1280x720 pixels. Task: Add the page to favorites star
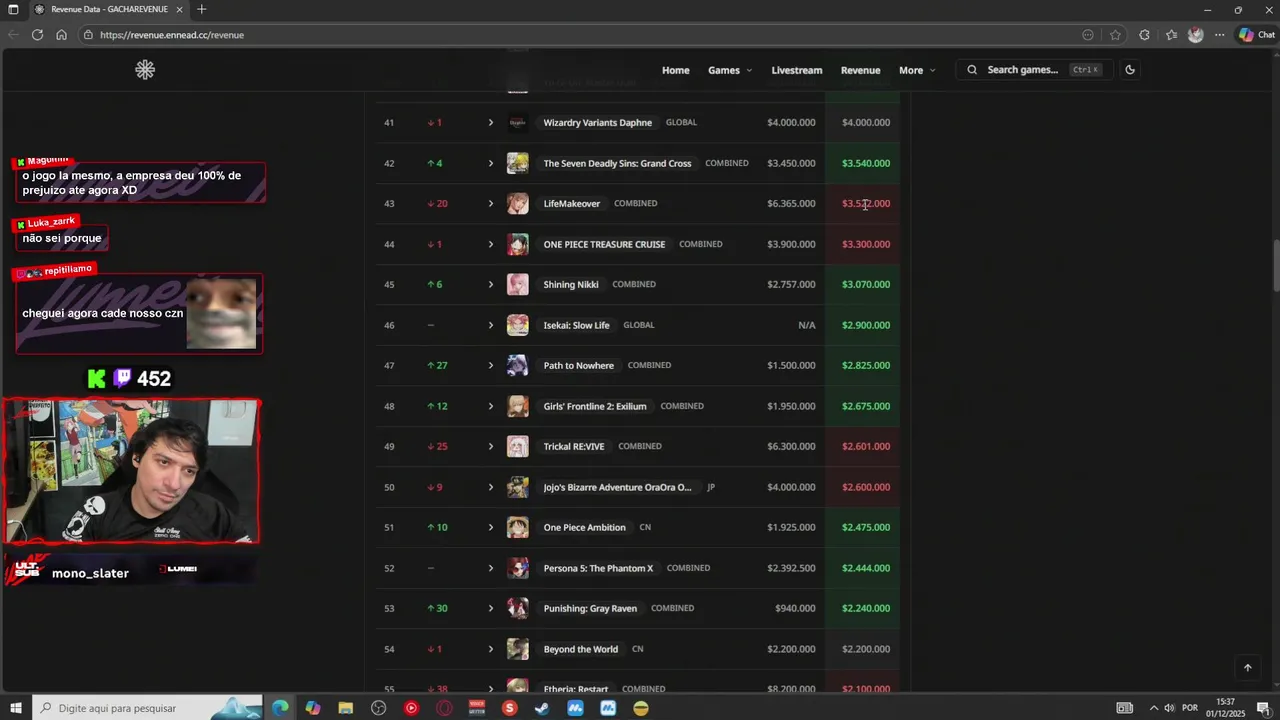1115,35
